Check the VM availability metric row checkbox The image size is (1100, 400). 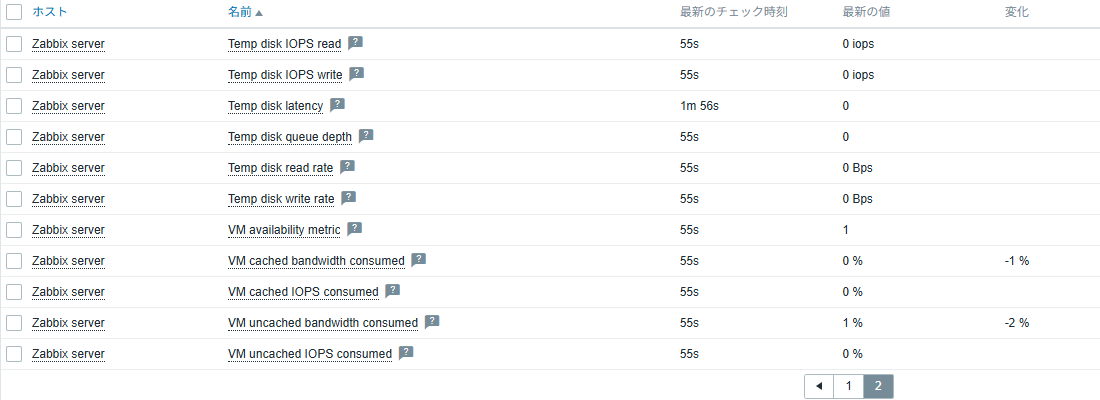pyautogui.click(x=14, y=230)
